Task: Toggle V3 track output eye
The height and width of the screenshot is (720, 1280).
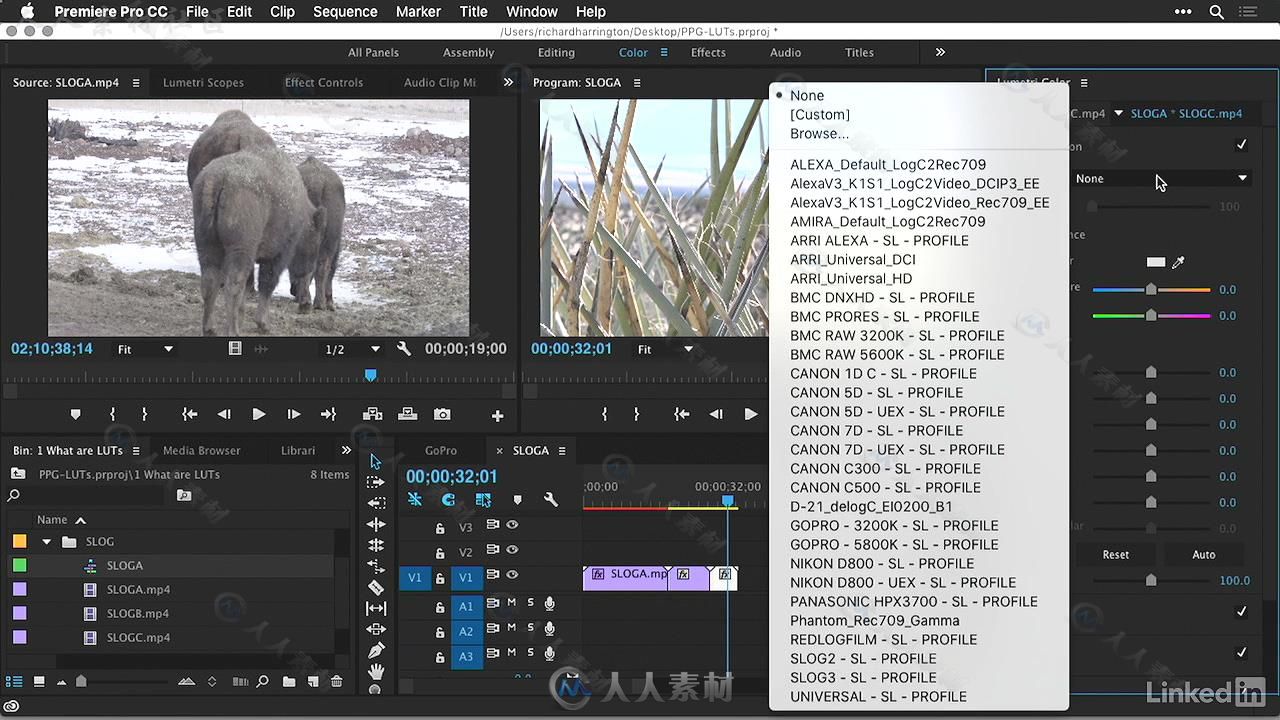Action: 513,525
